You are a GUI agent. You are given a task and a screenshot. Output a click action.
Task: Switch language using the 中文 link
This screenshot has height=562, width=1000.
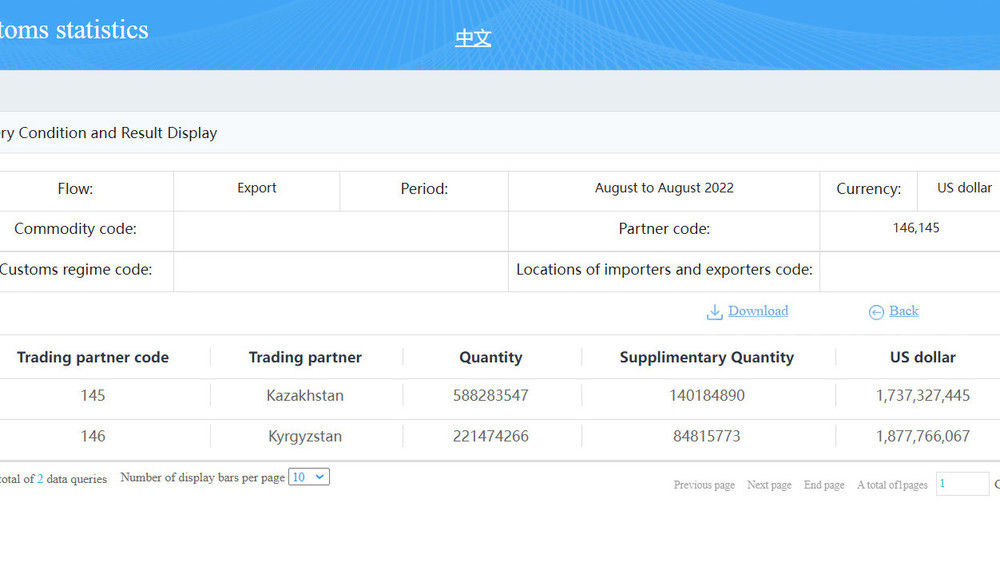pyautogui.click(x=473, y=38)
